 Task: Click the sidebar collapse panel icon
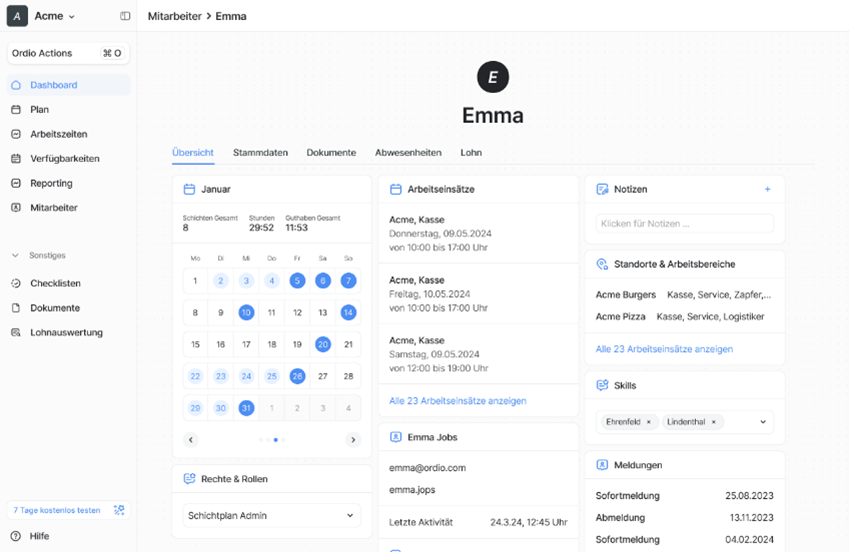coord(125,16)
